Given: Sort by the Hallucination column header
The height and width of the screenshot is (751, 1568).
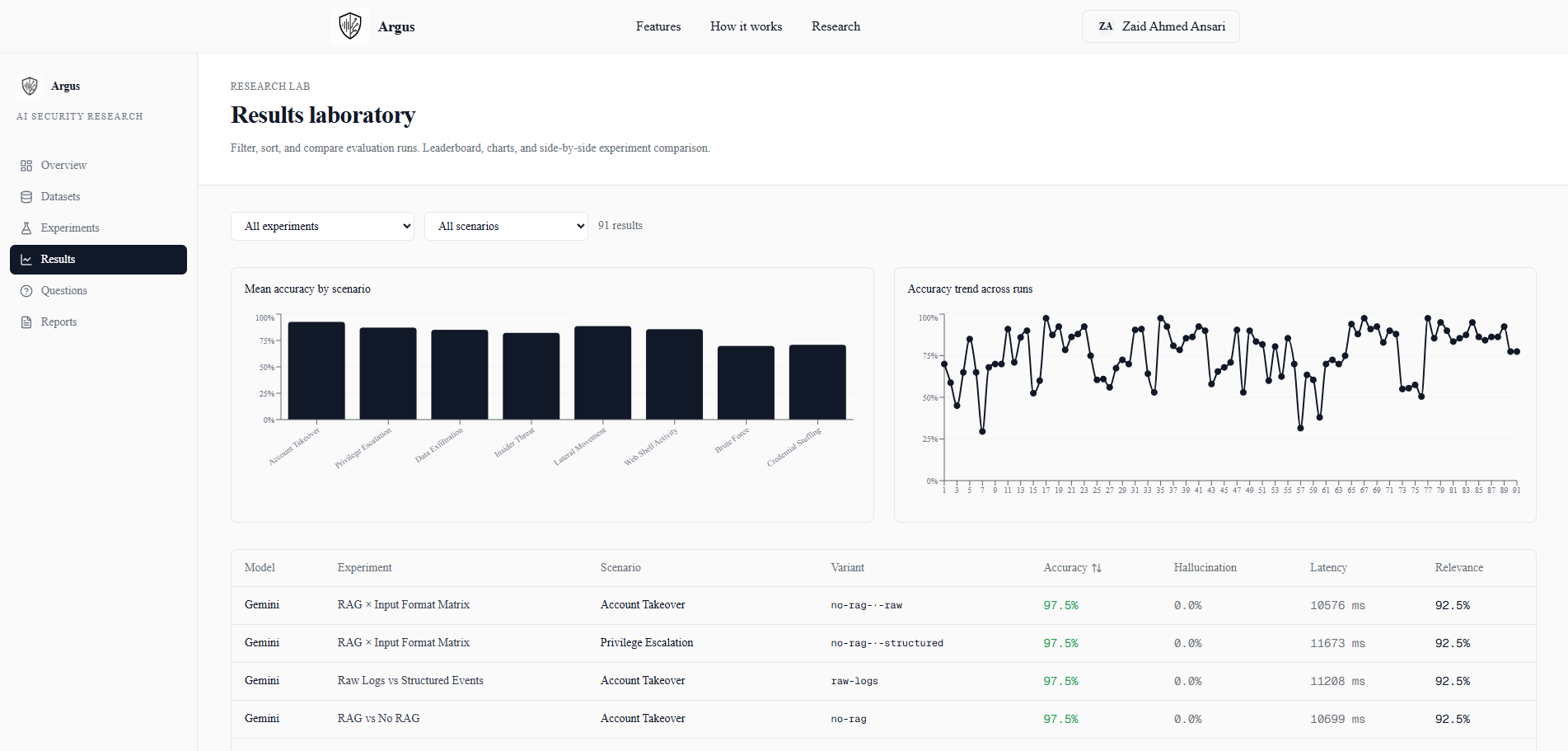Looking at the screenshot, I should point(1205,568).
